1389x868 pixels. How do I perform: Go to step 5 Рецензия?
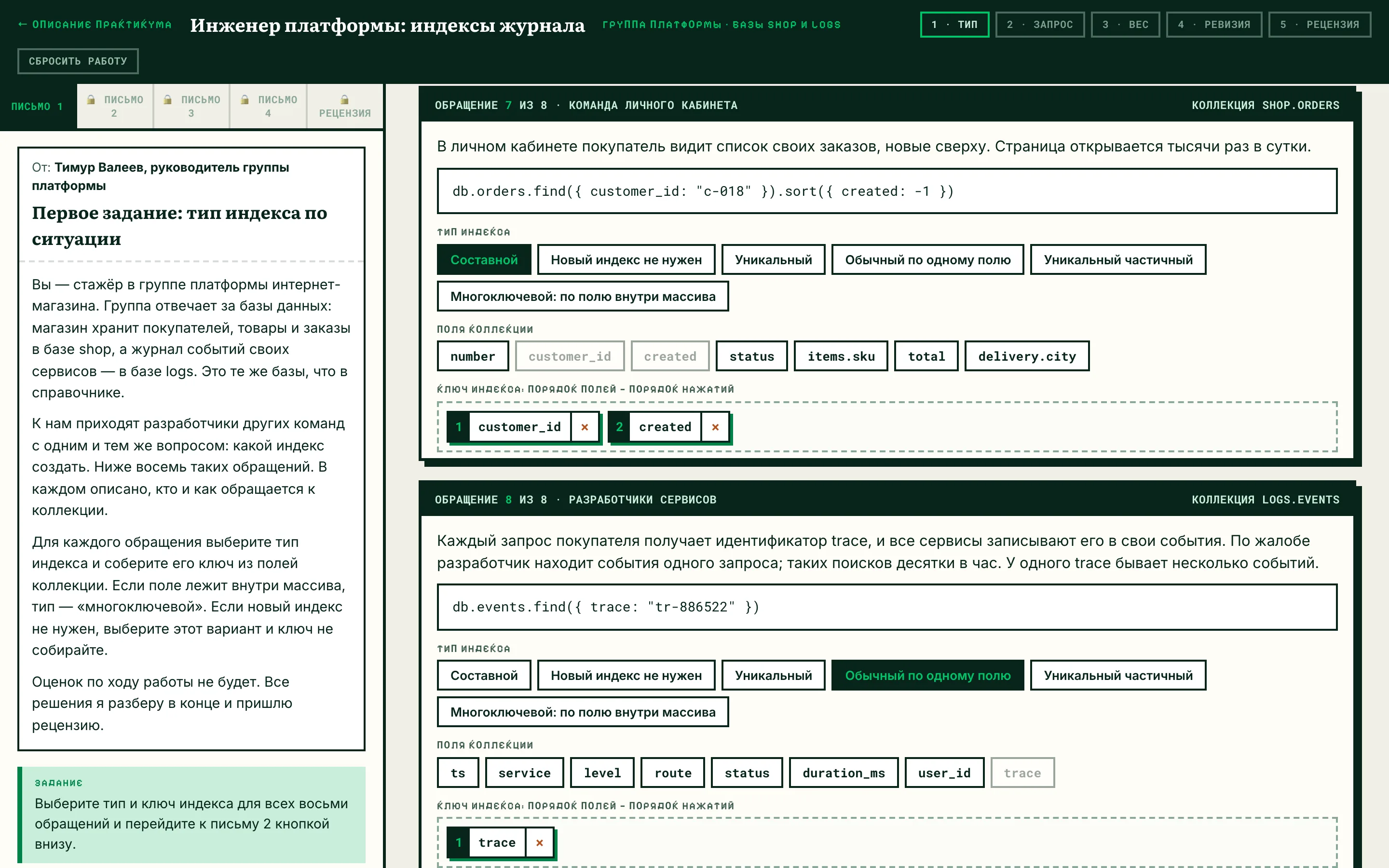pos(1320,25)
